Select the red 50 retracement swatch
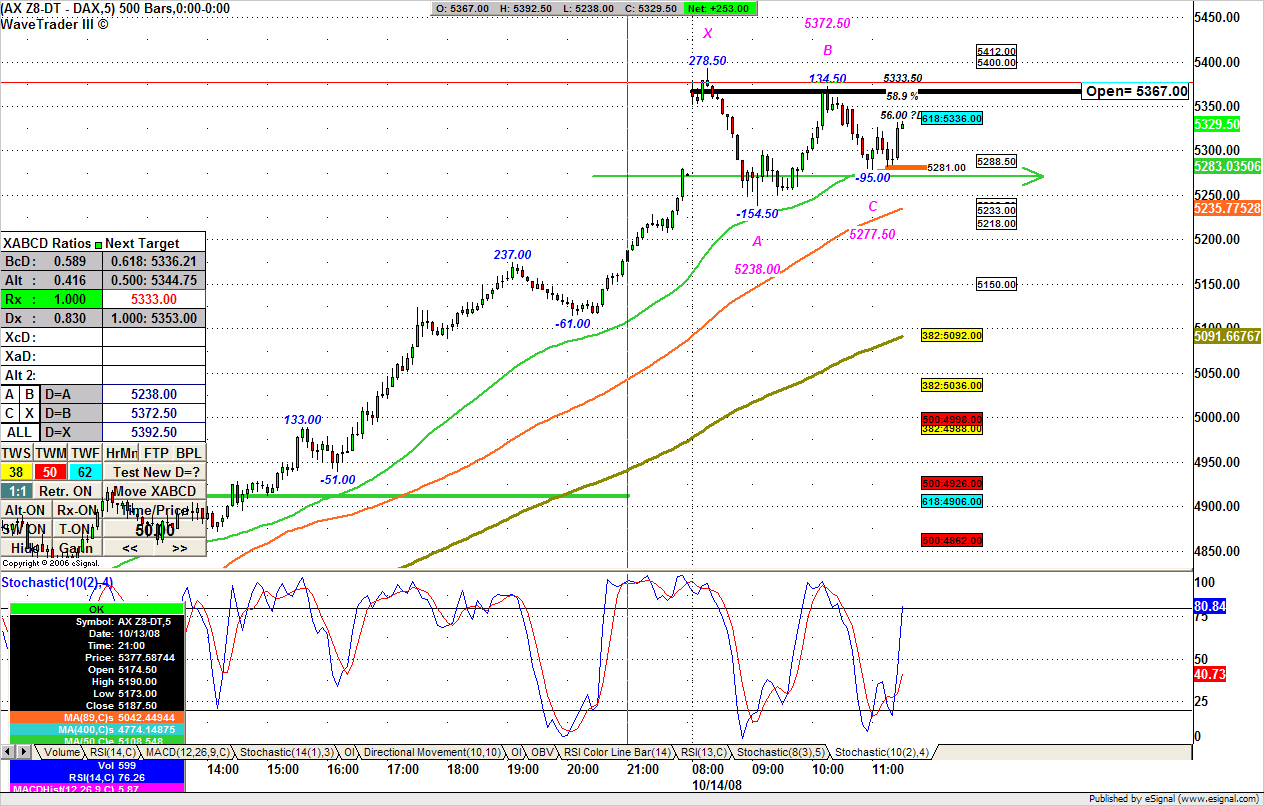Screen dimensions: 1264x806 pos(51,472)
